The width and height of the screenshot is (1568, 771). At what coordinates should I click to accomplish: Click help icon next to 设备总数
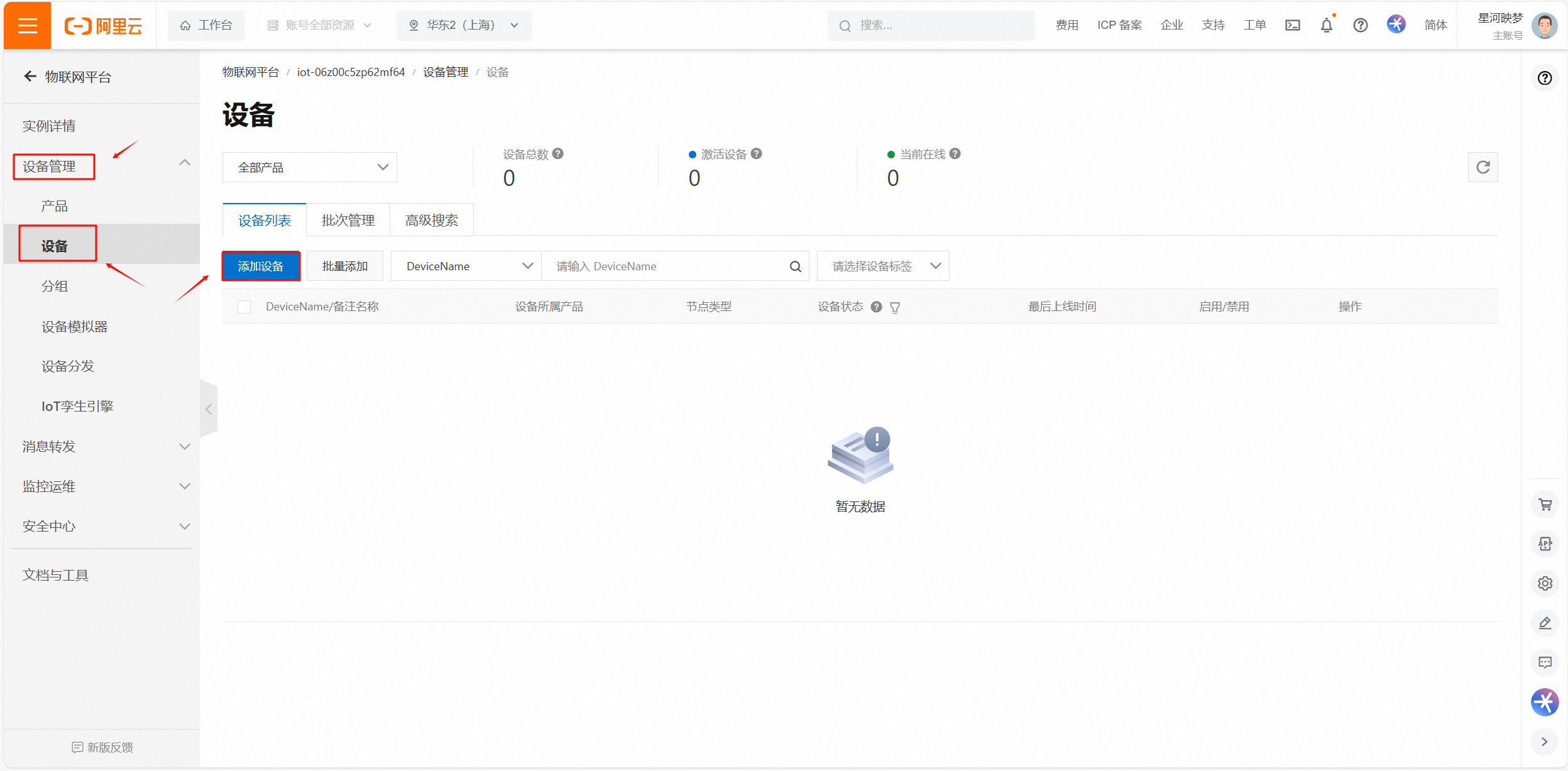tap(558, 154)
